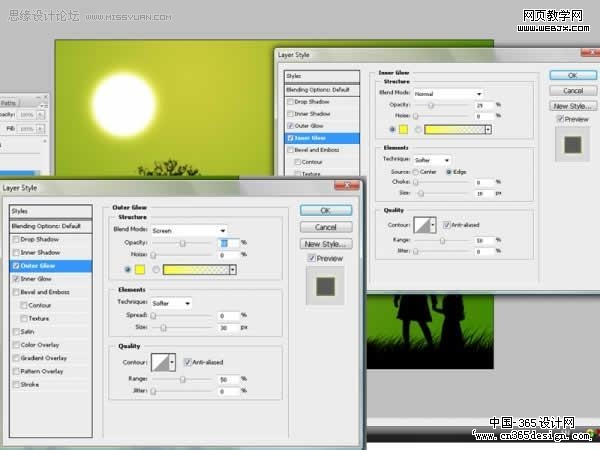The image size is (600, 450).
Task: Toggle Preview checkbox in Inner Glow dialog
Action: point(560,119)
